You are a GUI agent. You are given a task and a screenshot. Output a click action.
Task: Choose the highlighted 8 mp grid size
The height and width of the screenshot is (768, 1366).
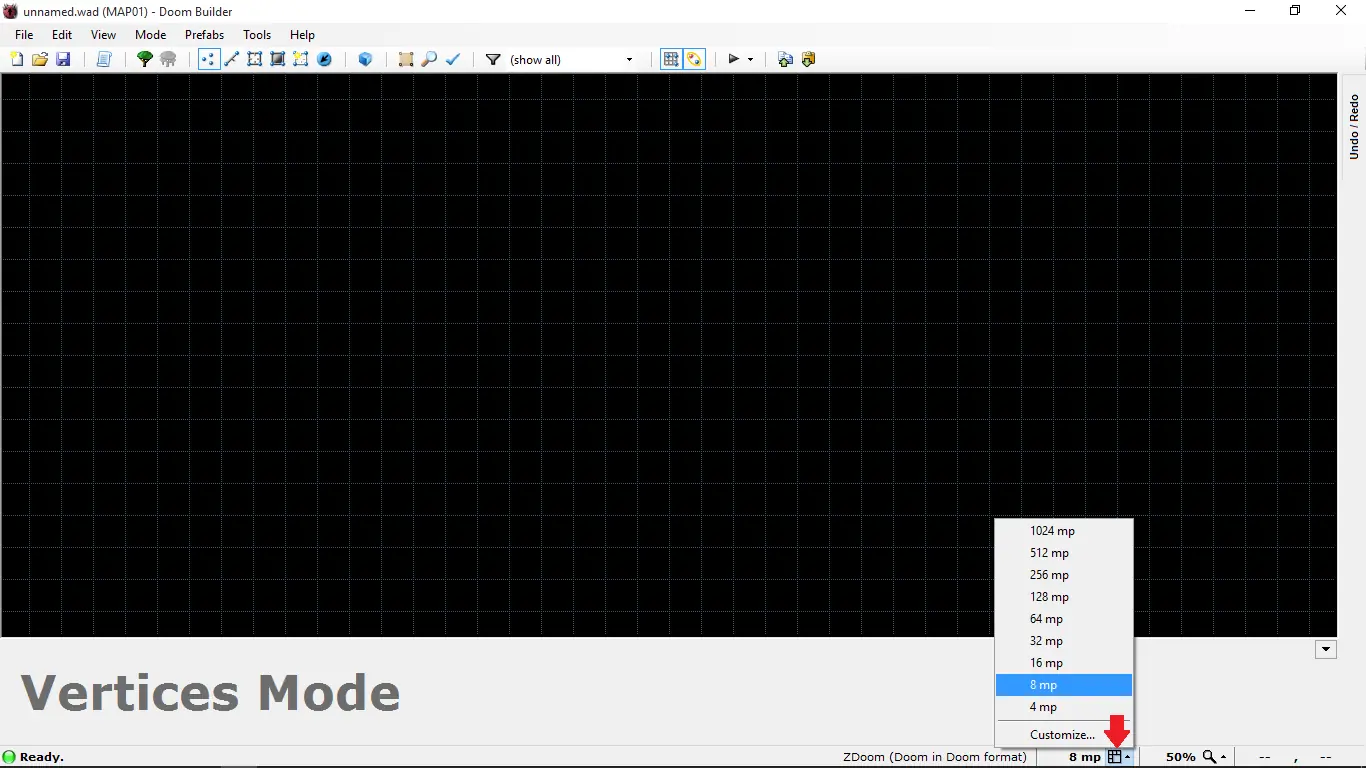[x=1064, y=685]
